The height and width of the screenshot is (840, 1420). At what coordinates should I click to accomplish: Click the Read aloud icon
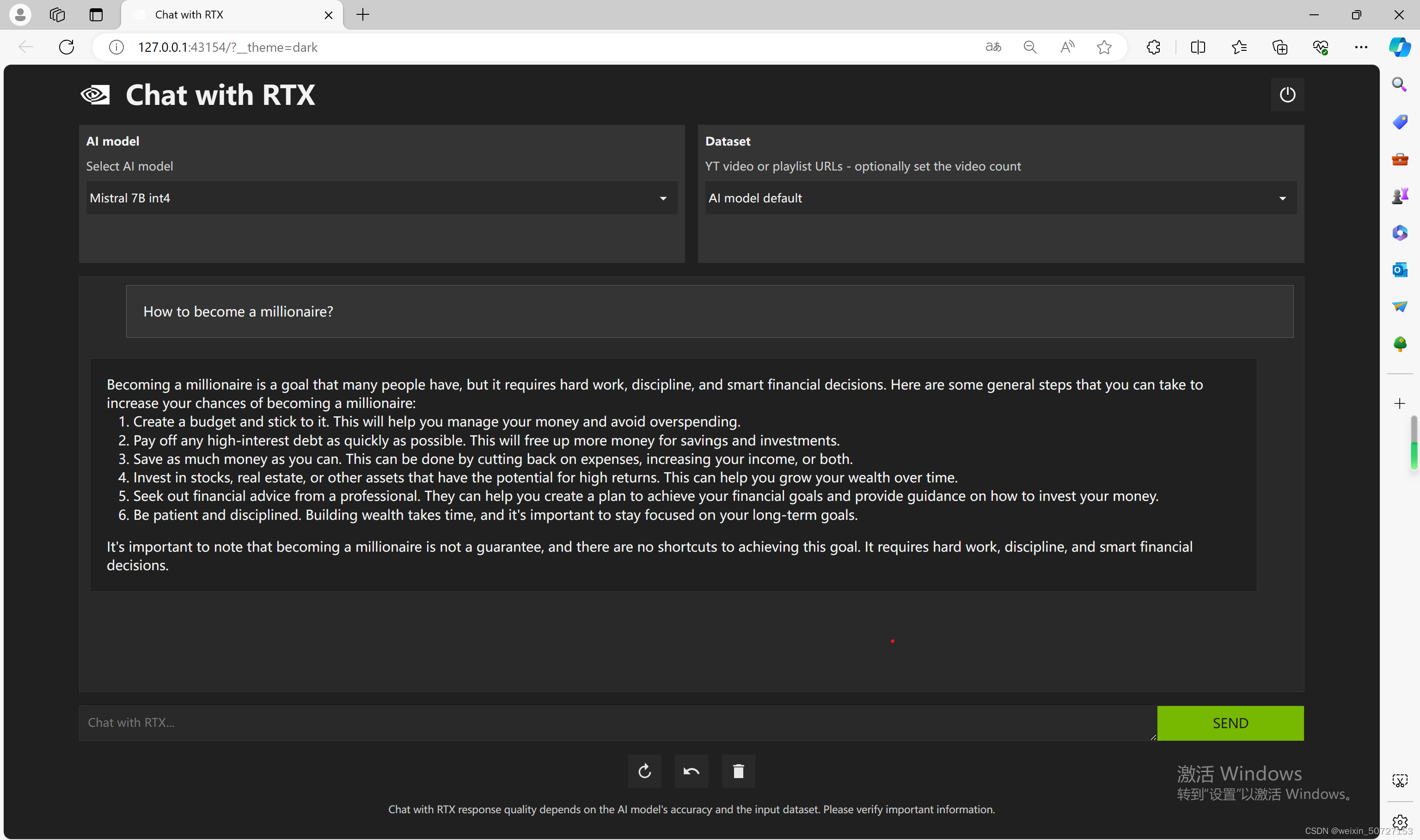point(1067,47)
